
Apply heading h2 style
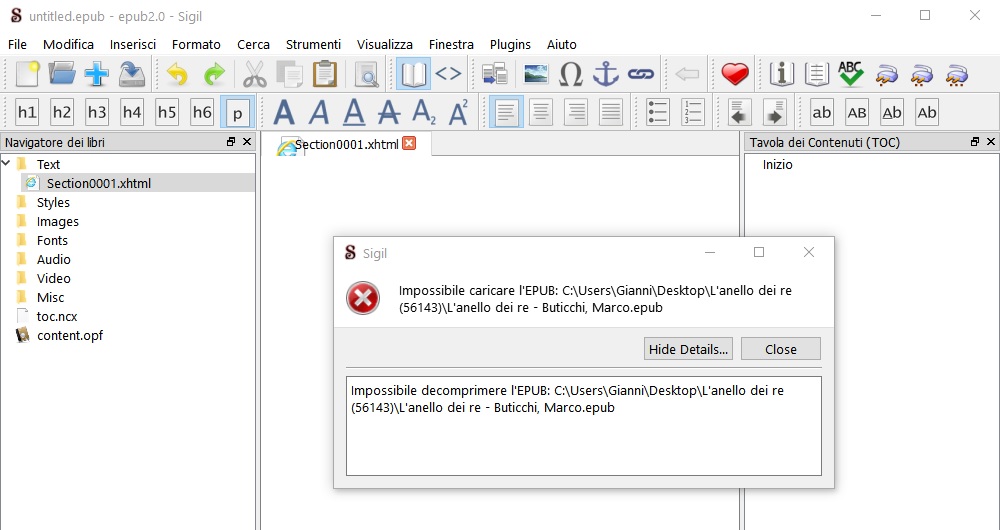(62, 112)
